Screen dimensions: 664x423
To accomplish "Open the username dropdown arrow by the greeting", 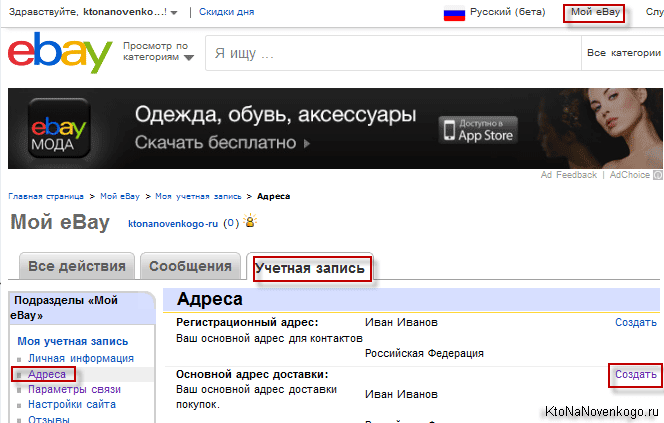I will coord(174,13).
